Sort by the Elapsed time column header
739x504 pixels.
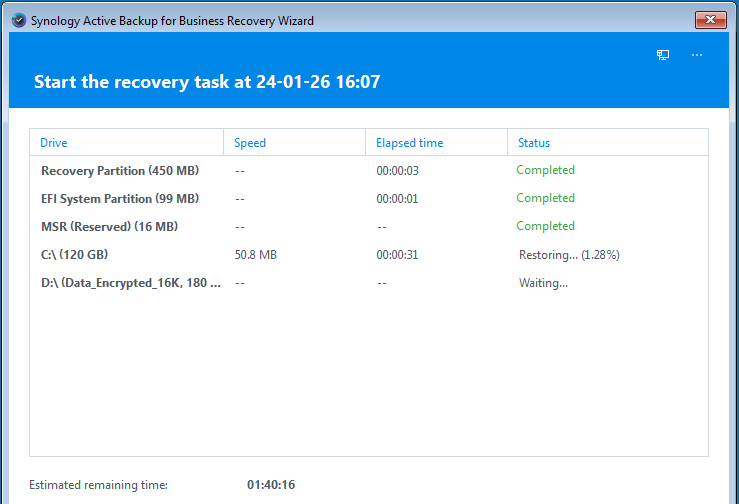[x=436, y=142]
